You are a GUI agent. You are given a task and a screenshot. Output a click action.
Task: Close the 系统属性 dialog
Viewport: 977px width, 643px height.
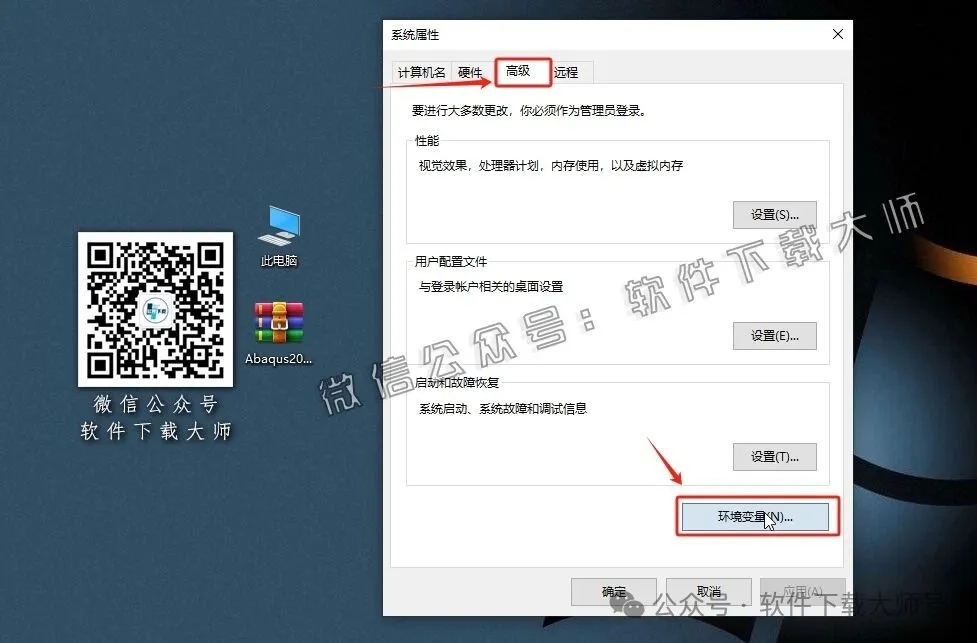click(x=837, y=34)
